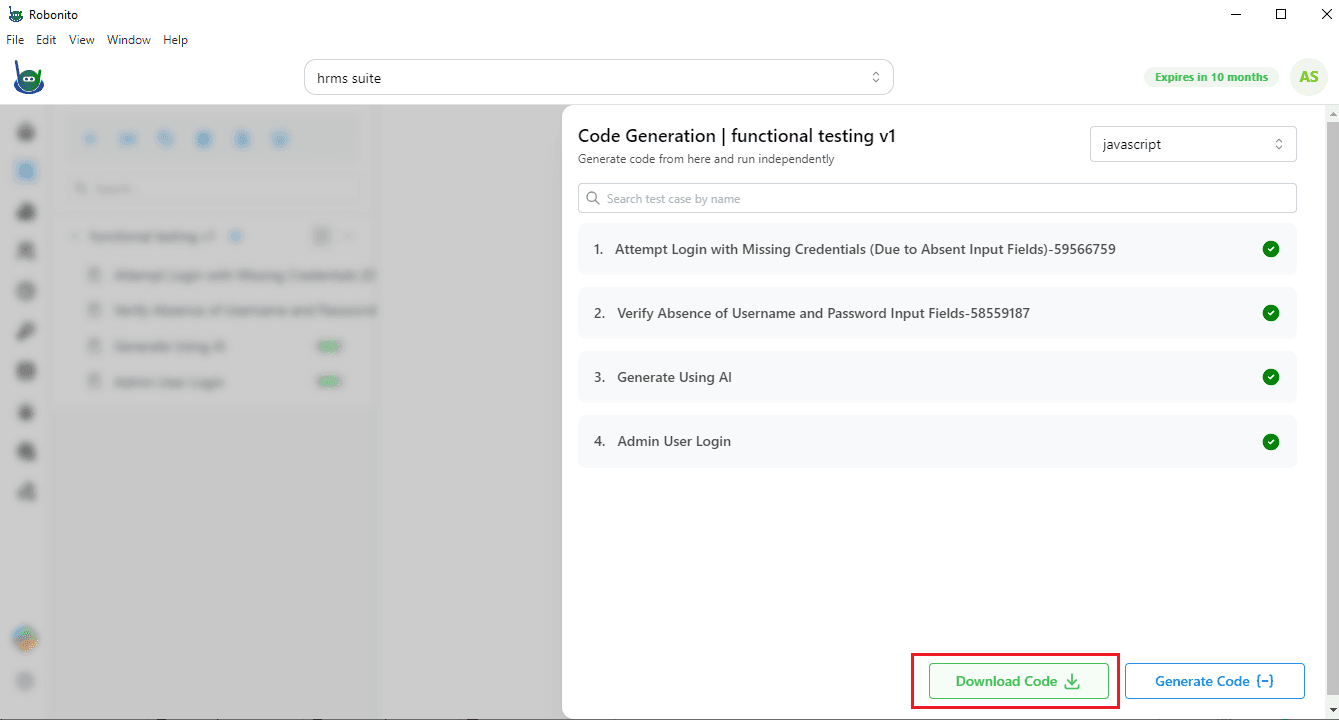
Task: Open the Edit menu
Action: point(46,40)
